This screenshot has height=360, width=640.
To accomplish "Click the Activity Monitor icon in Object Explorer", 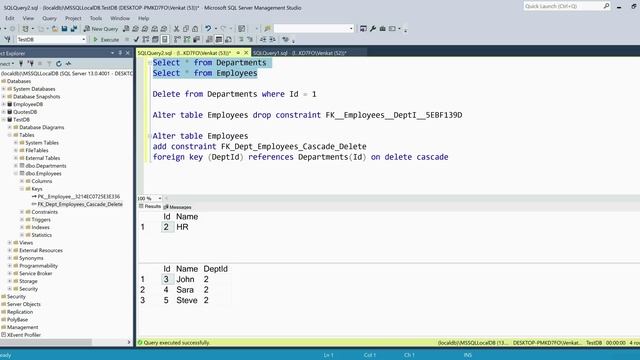I will tap(68, 64).
